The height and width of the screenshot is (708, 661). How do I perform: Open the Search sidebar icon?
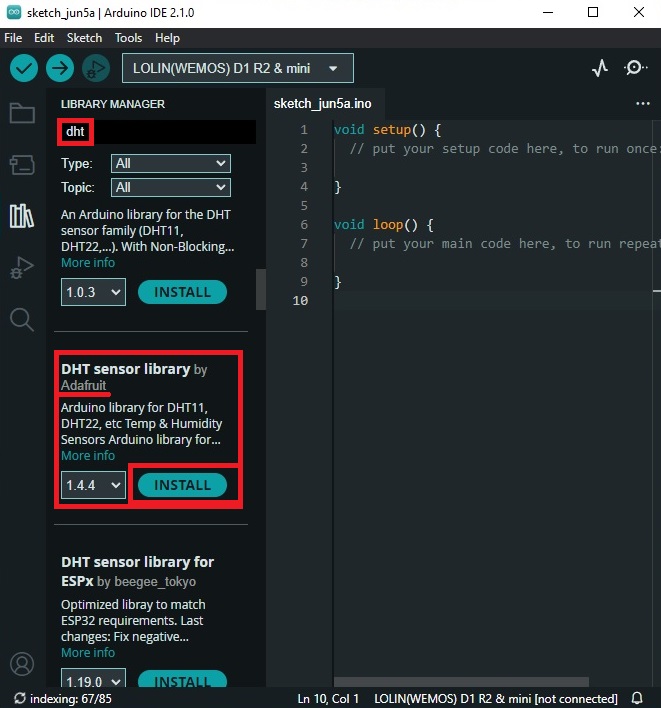point(21,319)
